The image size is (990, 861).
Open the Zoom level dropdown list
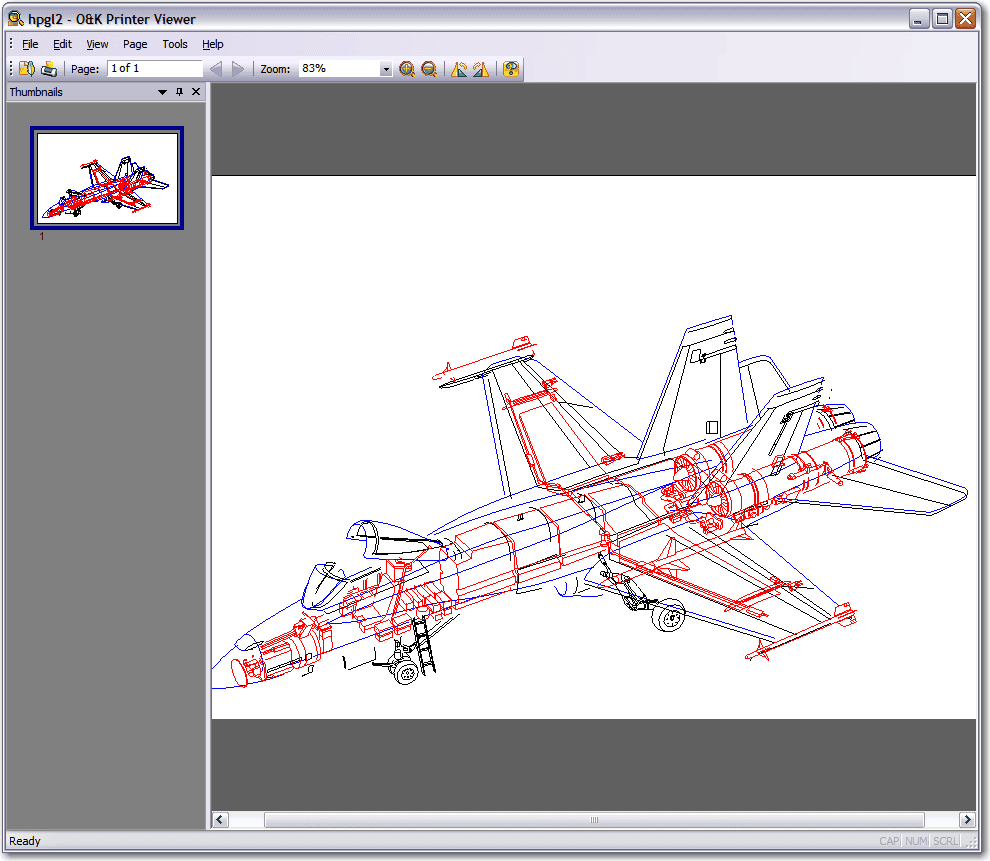click(386, 68)
